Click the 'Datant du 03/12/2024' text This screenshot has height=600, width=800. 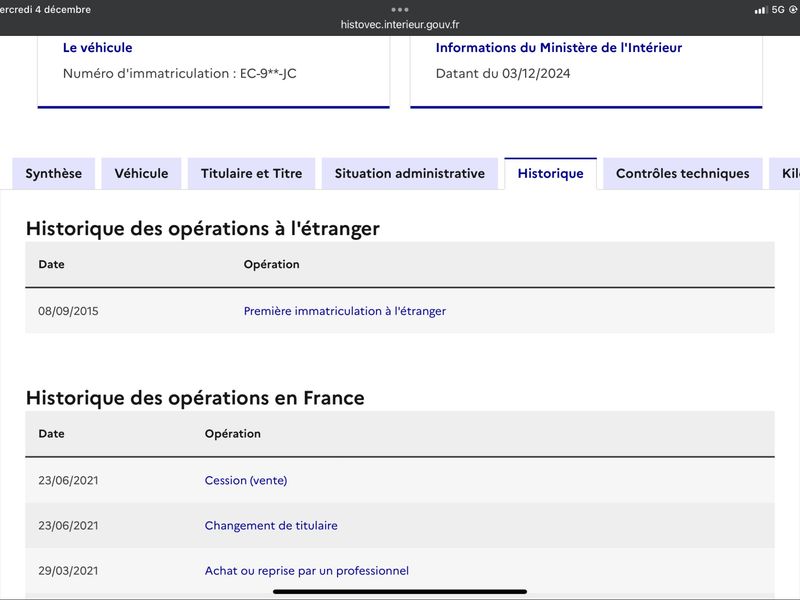[x=503, y=73]
